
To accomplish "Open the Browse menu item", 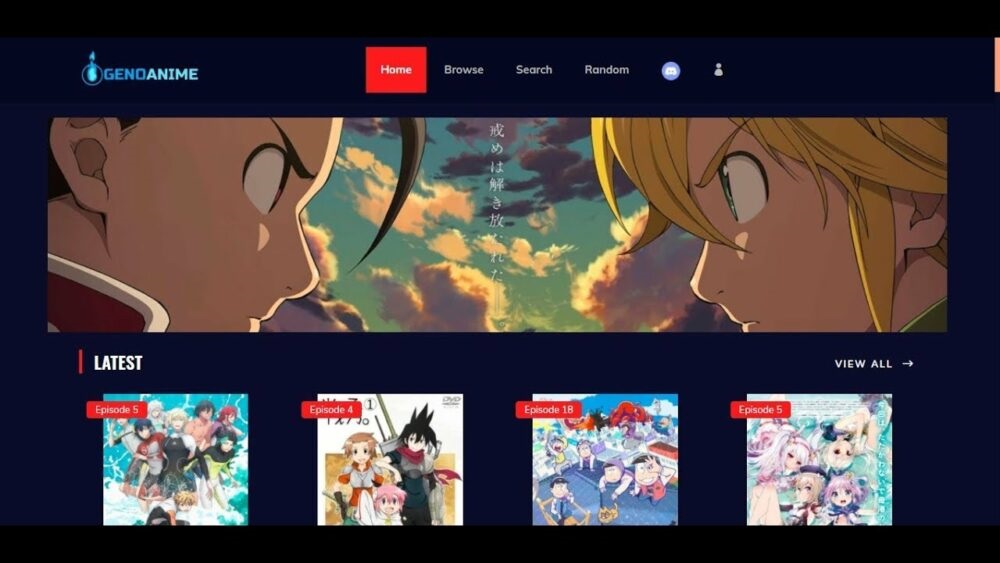I will point(464,69).
